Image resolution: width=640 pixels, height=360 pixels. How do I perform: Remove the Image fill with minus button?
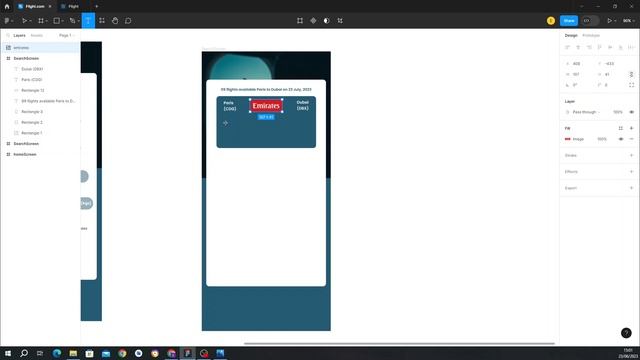click(631, 139)
